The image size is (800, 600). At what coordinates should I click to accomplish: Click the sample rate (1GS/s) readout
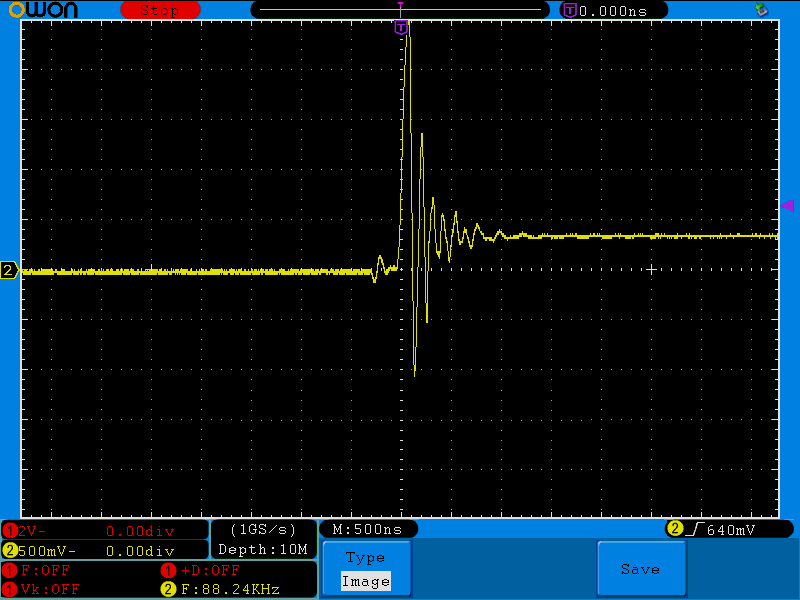pyautogui.click(x=263, y=529)
